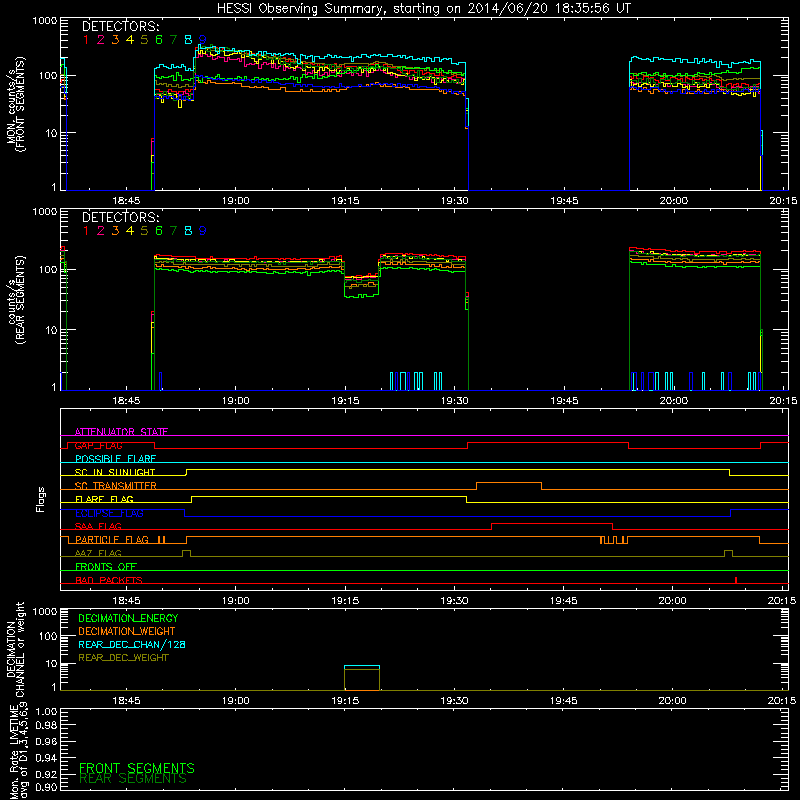Click the 1000 tick label of decimation plot
Viewport: 800px width, 800px height.
[45, 611]
